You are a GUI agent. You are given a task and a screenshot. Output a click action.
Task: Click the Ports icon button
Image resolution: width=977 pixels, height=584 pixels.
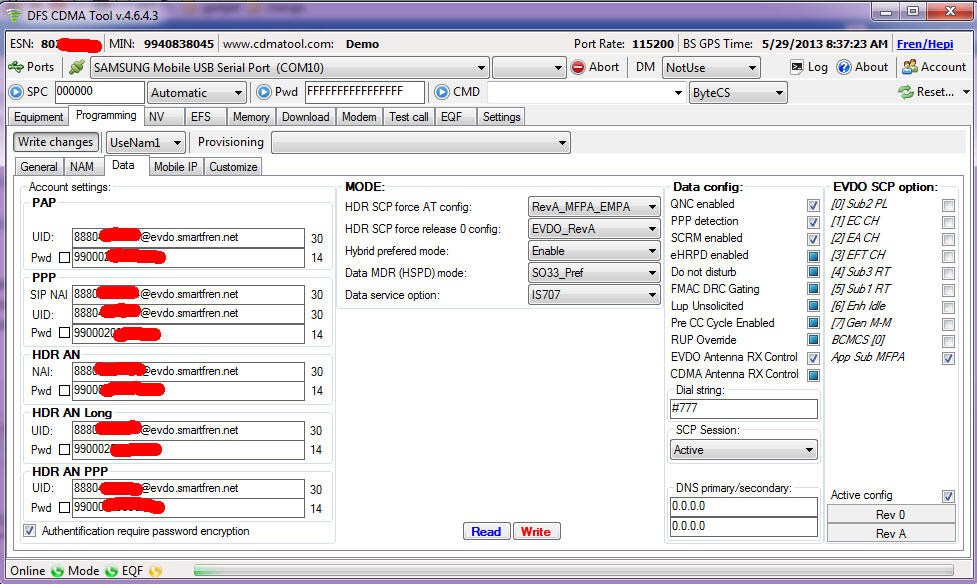[x=16, y=67]
